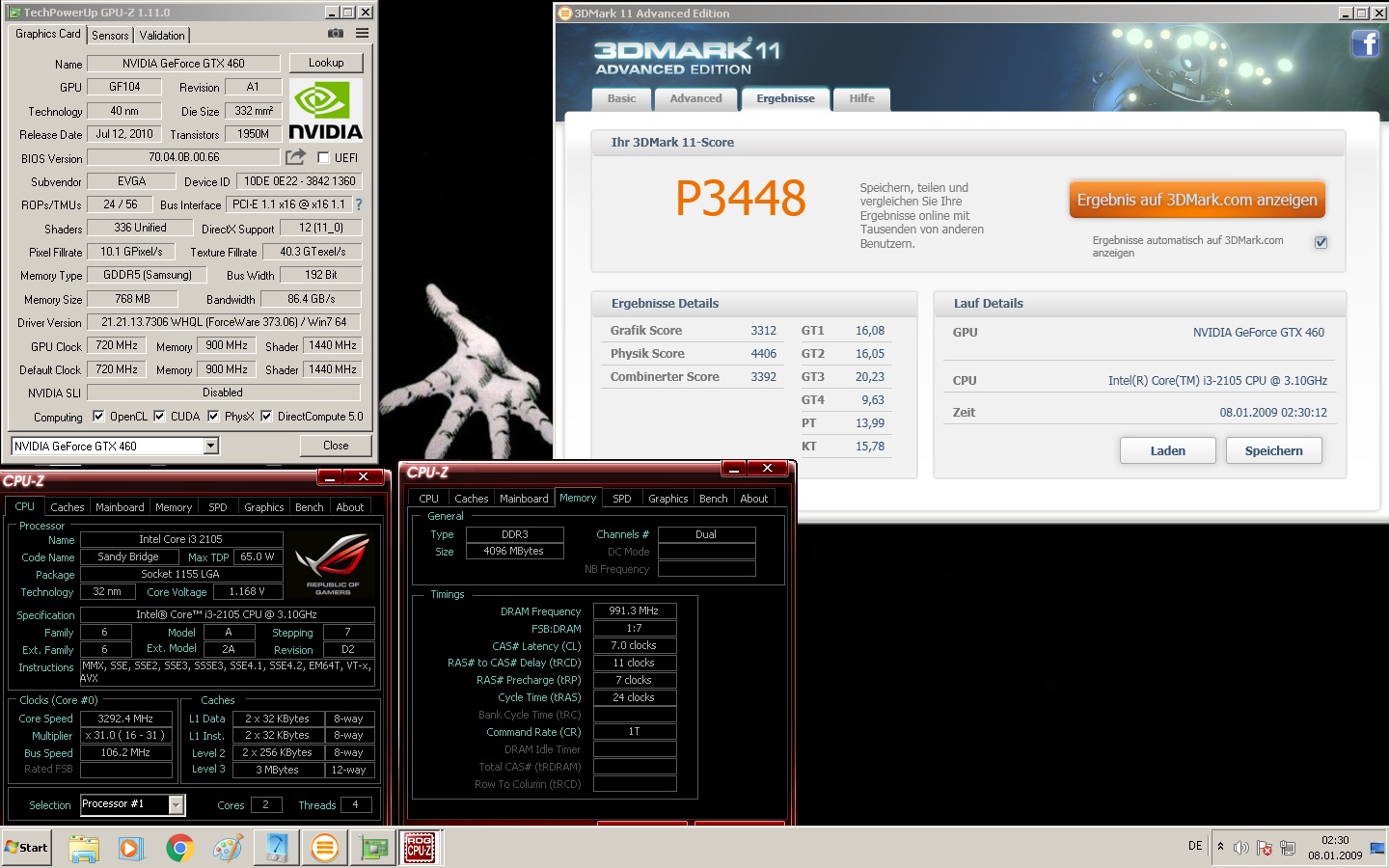Launch Windows Media Player from the taskbar
Image resolution: width=1389 pixels, height=868 pixels.
tap(131, 848)
